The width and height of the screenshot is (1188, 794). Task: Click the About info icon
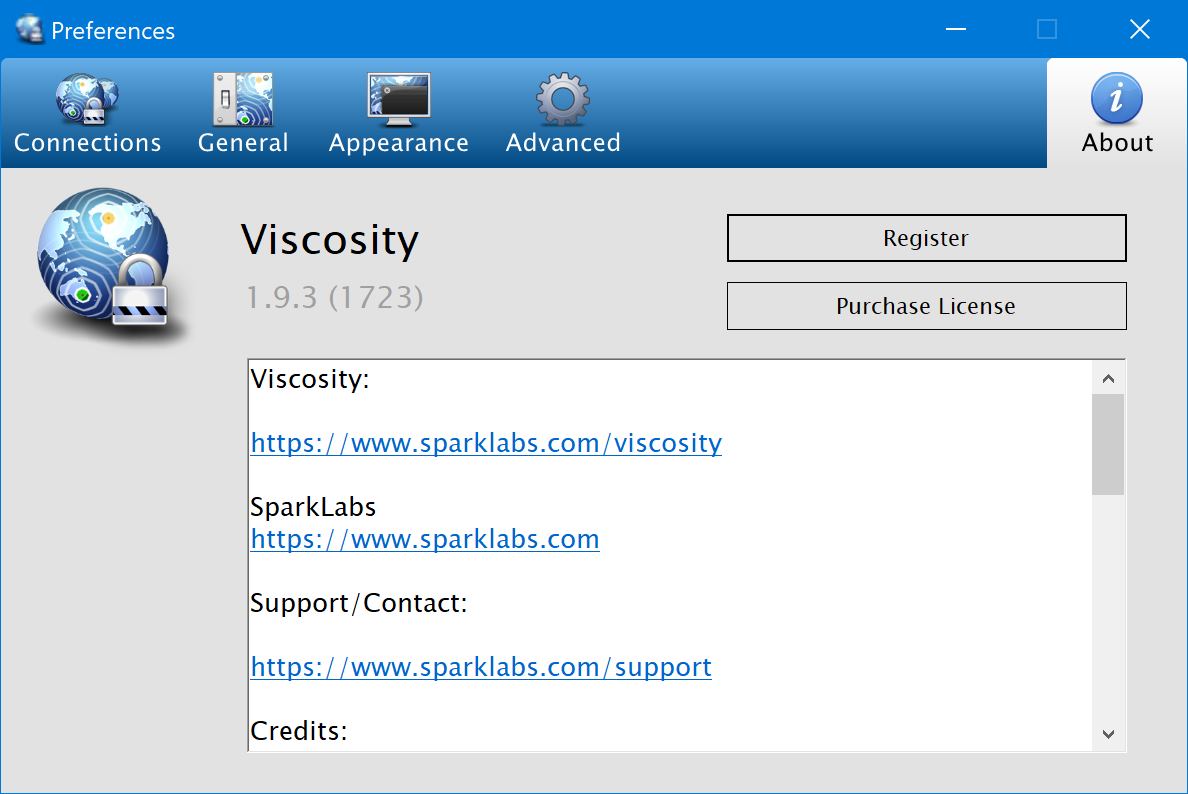(x=1117, y=99)
